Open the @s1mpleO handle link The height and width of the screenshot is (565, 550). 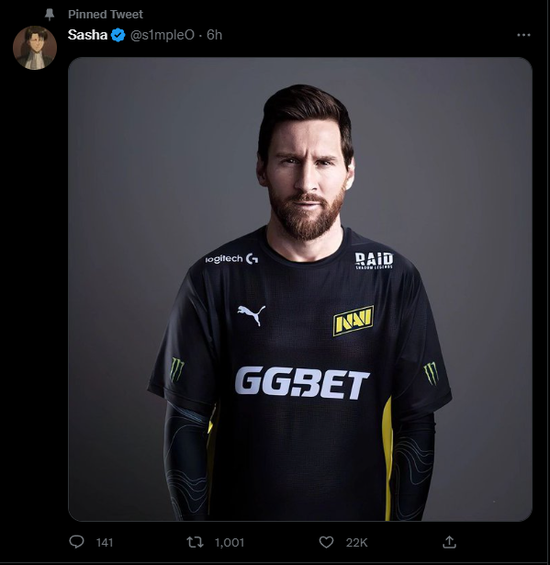pyautogui.click(x=162, y=35)
